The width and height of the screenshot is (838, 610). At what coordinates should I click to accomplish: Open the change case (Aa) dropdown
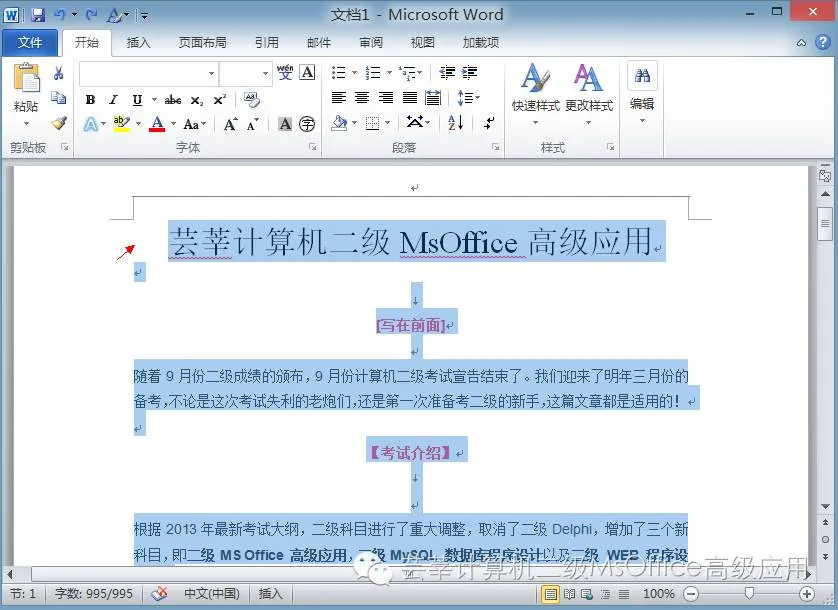pos(195,125)
